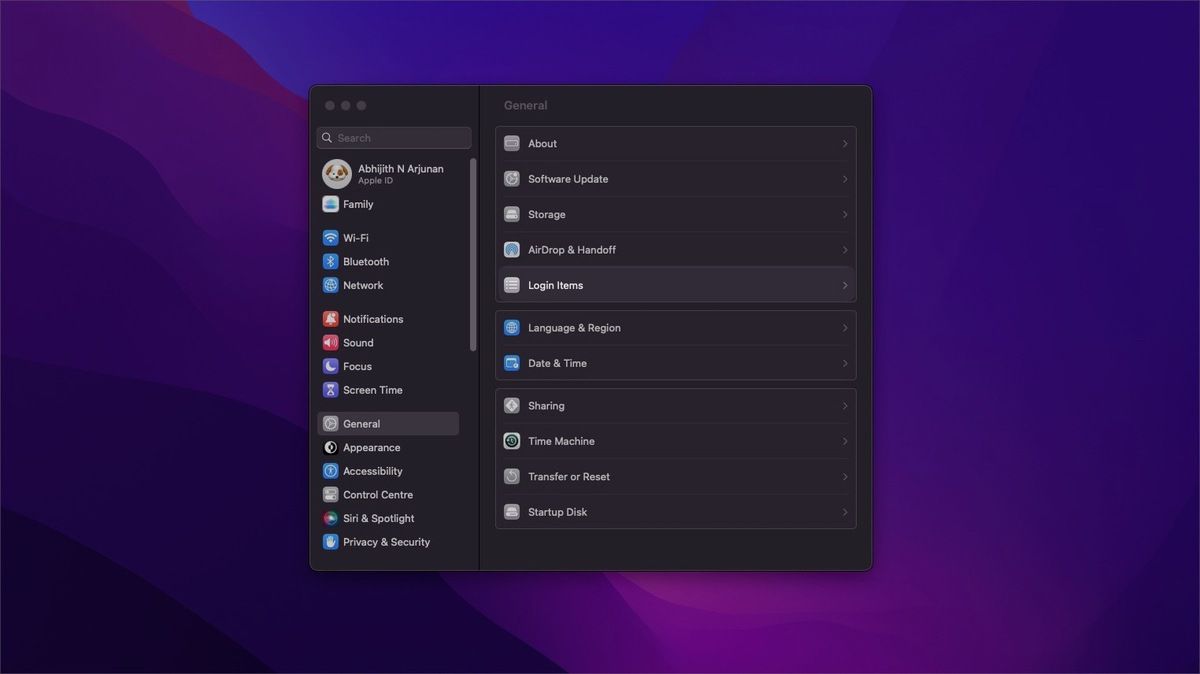
Task: Click the Startup Disk drive icon
Action: click(x=512, y=512)
